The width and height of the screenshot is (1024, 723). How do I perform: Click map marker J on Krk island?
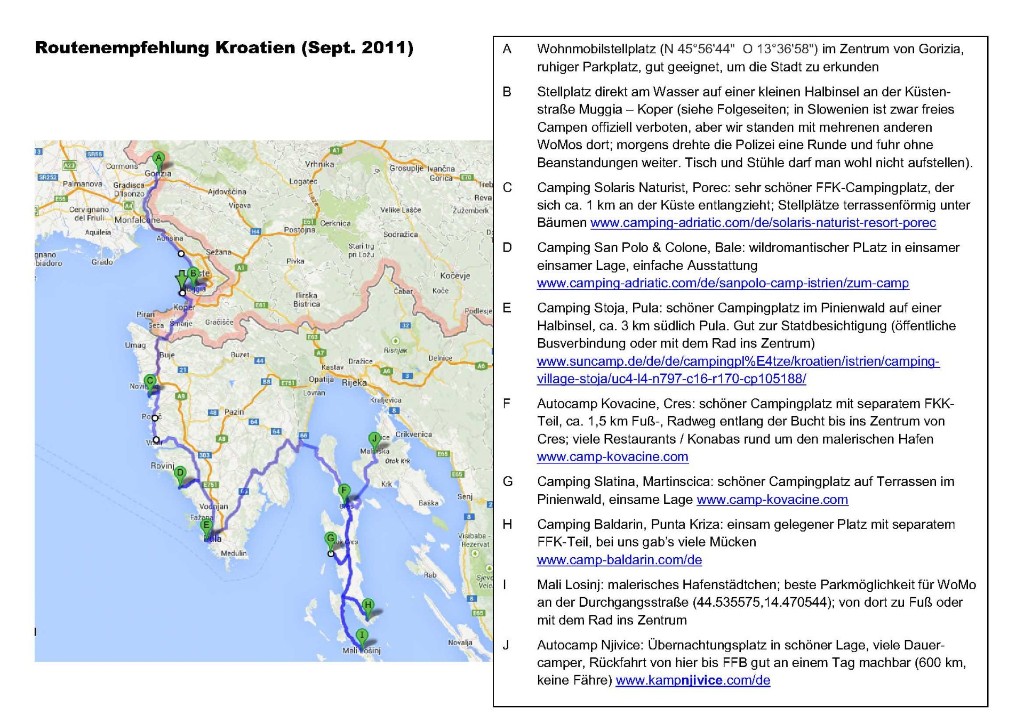pos(374,440)
